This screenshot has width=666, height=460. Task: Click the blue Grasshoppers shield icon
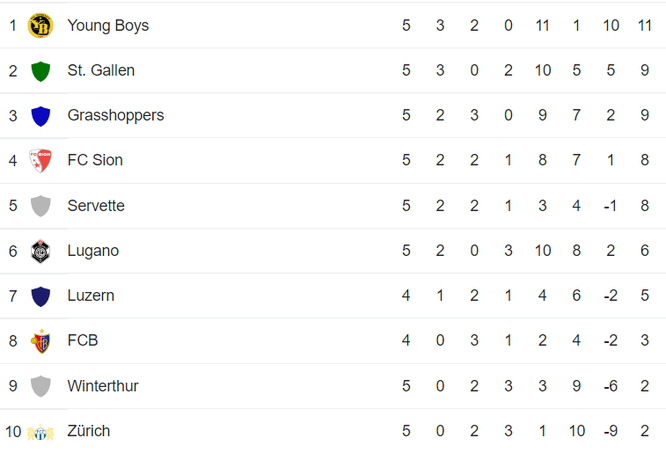41,116
